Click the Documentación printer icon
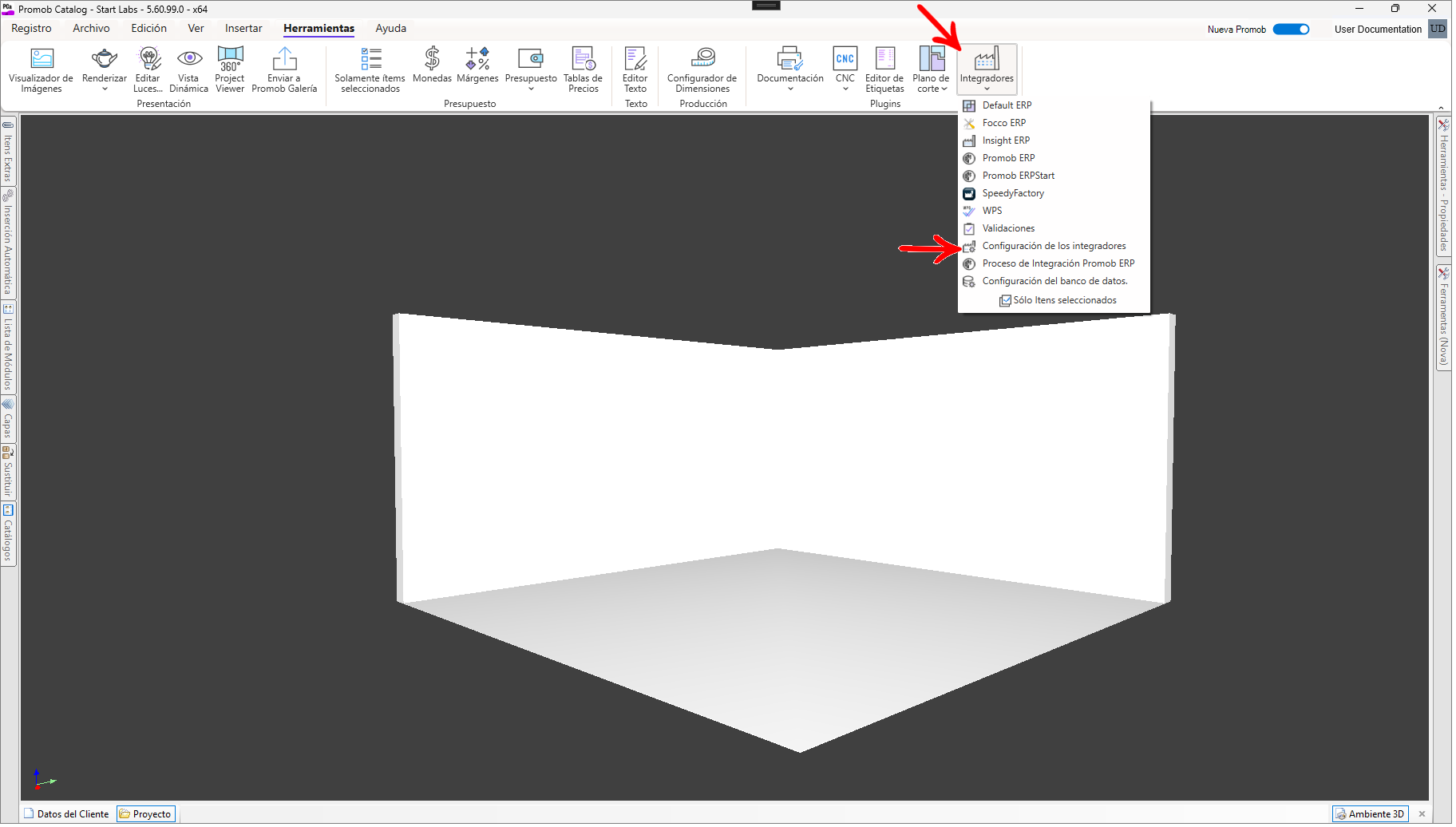The image size is (1456, 827). click(790, 58)
